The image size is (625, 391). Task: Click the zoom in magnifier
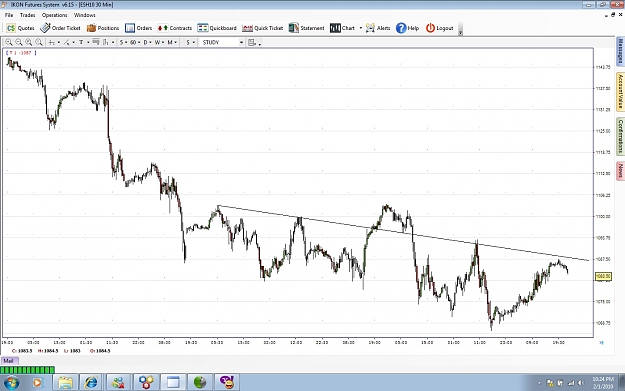pos(9,42)
